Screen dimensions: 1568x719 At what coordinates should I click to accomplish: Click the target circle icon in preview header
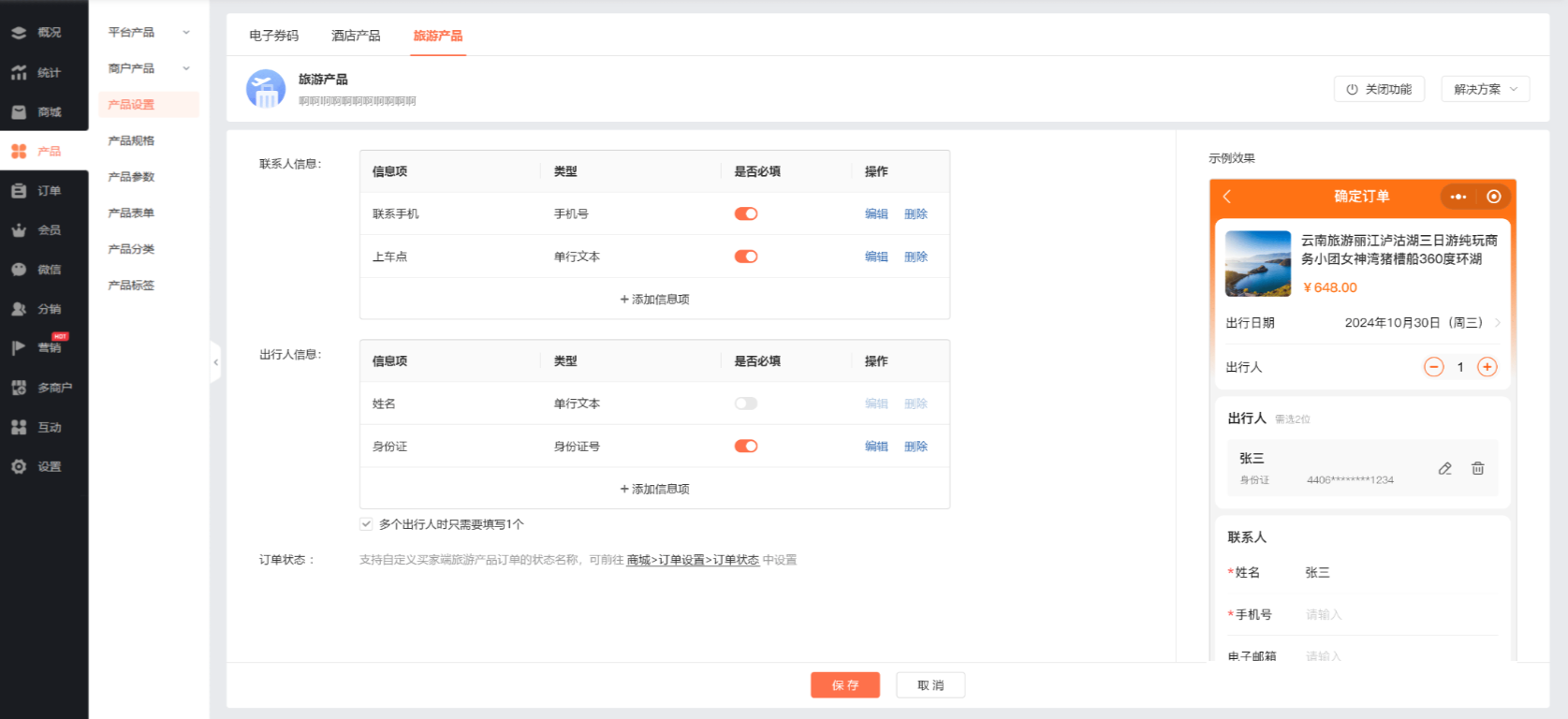[x=1494, y=197]
